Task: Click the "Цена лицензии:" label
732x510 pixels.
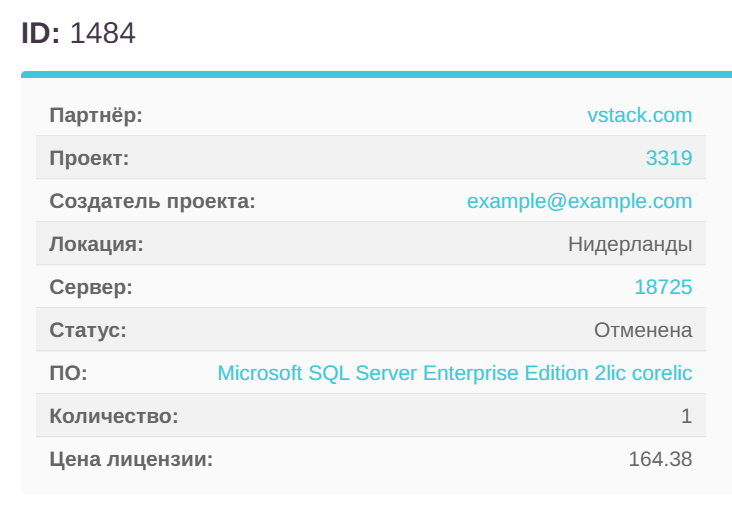Action: (131, 459)
